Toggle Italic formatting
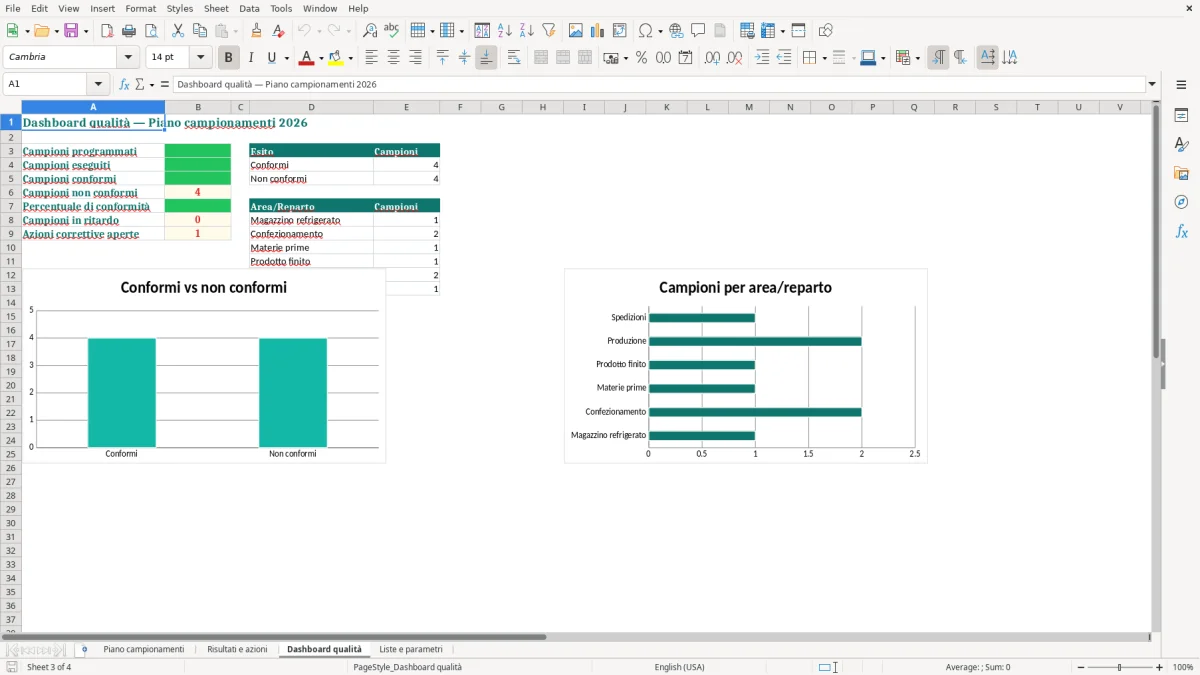This screenshot has width=1200, height=675. point(250,58)
